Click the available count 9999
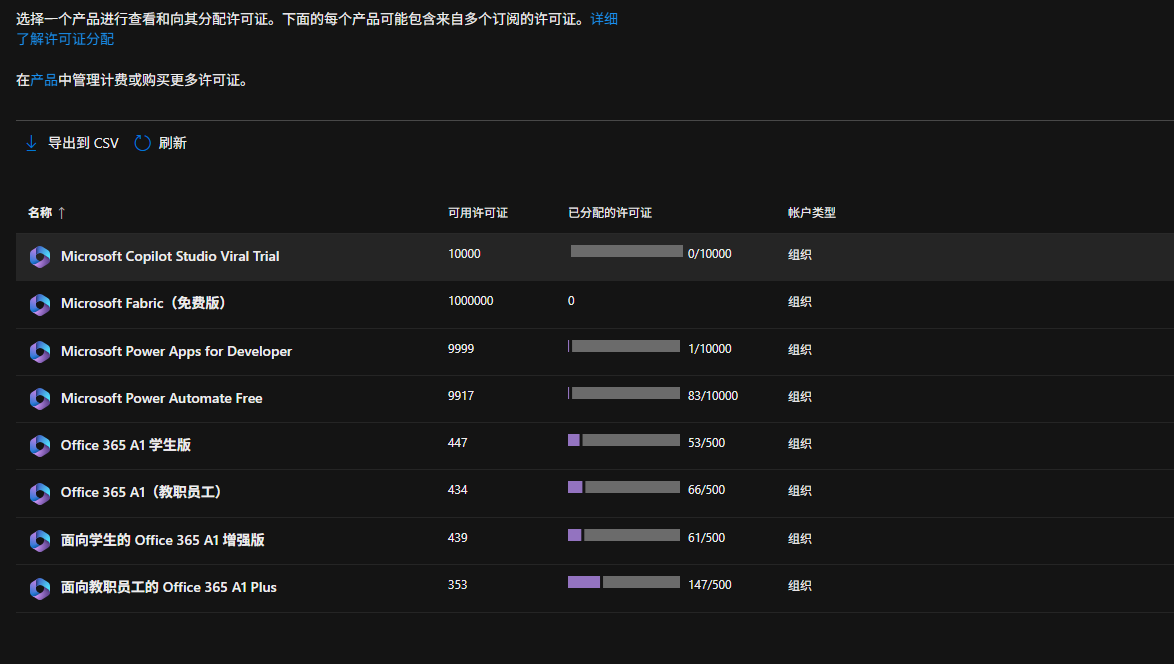The width and height of the screenshot is (1174, 664). click(x=461, y=349)
